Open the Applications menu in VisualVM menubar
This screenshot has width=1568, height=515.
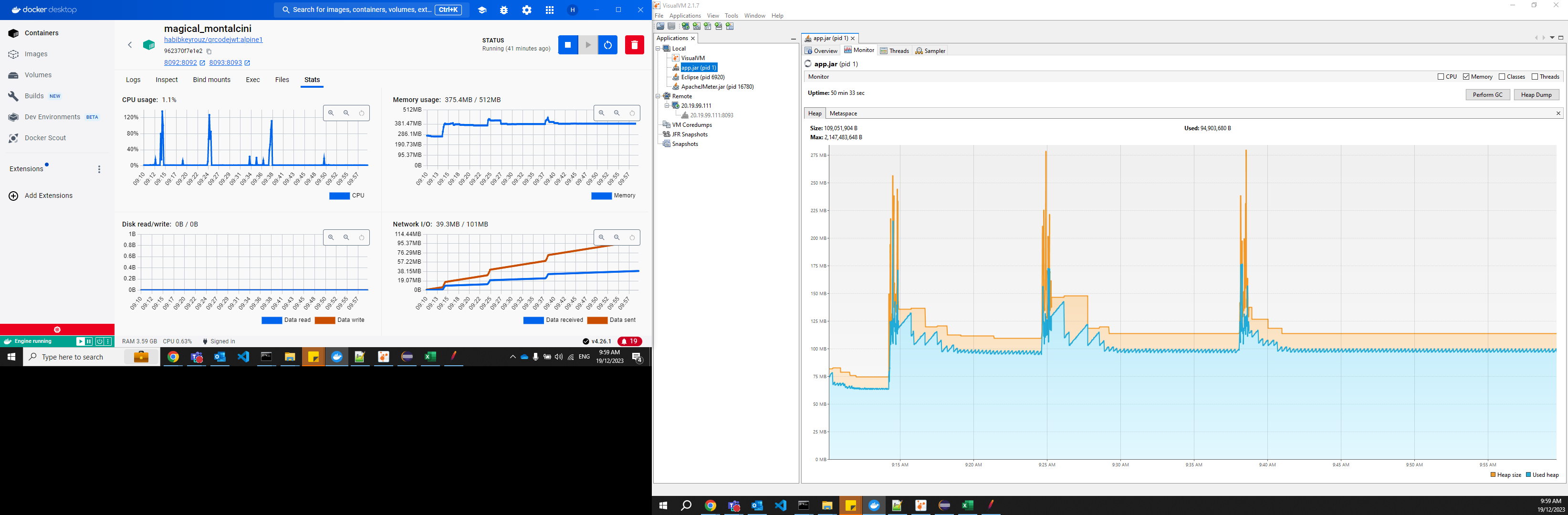pos(685,16)
